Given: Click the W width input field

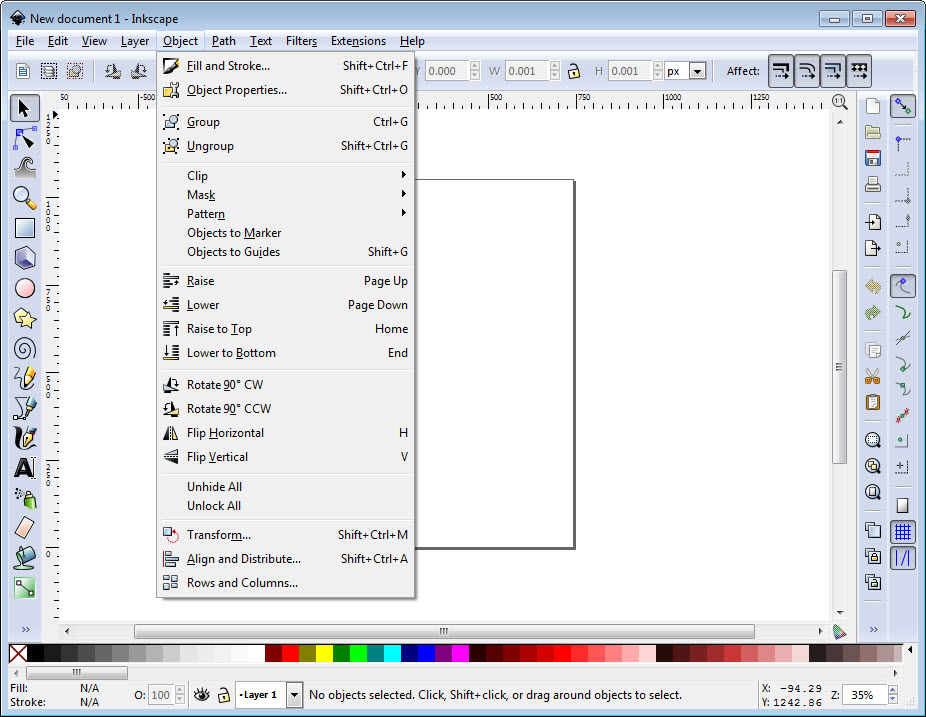Looking at the screenshot, I should pyautogui.click(x=527, y=71).
